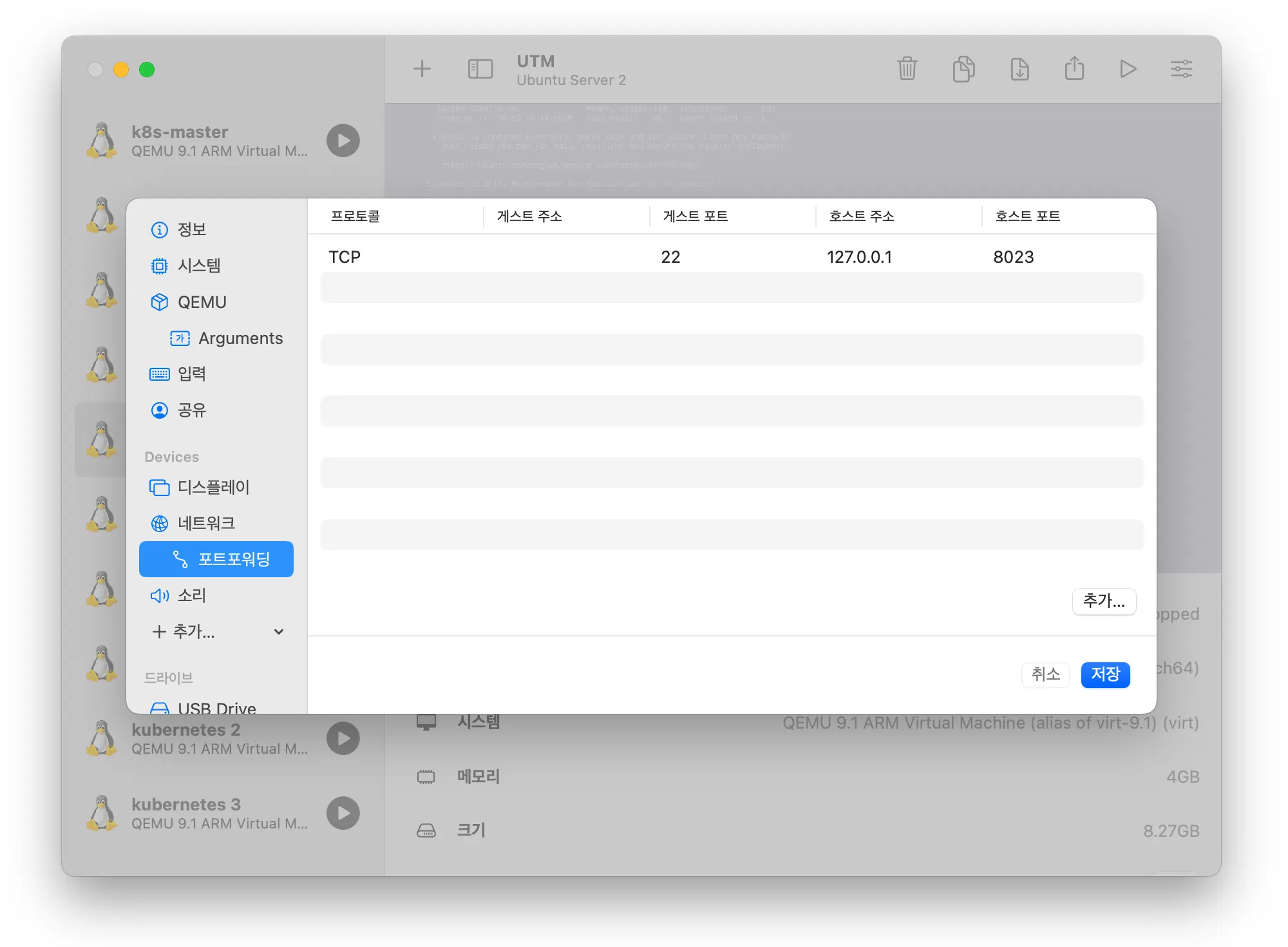Open the 디스플레이 display settings
The height and width of the screenshot is (947, 1288).
[x=213, y=487]
